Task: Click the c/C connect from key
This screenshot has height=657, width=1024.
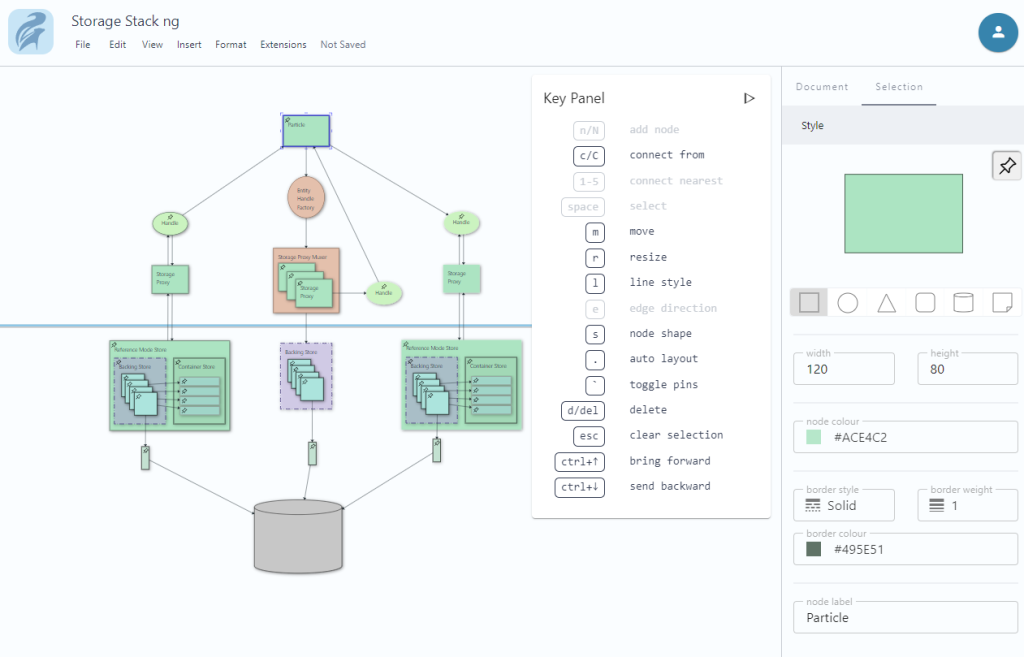Action: (x=588, y=155)
